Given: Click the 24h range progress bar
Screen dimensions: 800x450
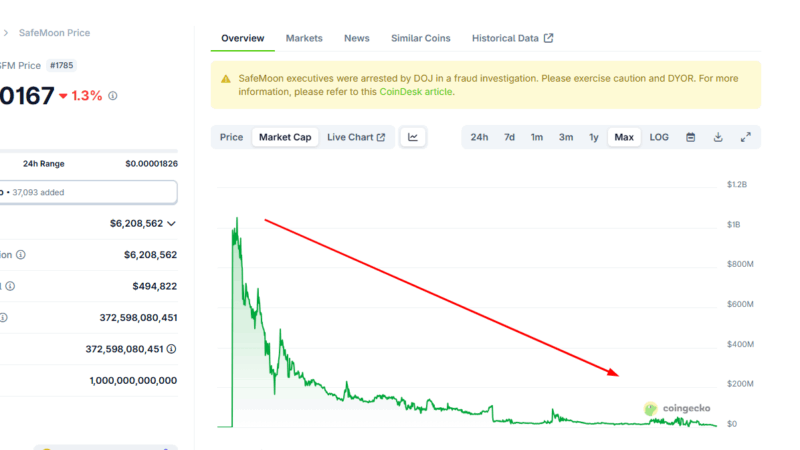Looking at the screenshot, I should [89, 151].
